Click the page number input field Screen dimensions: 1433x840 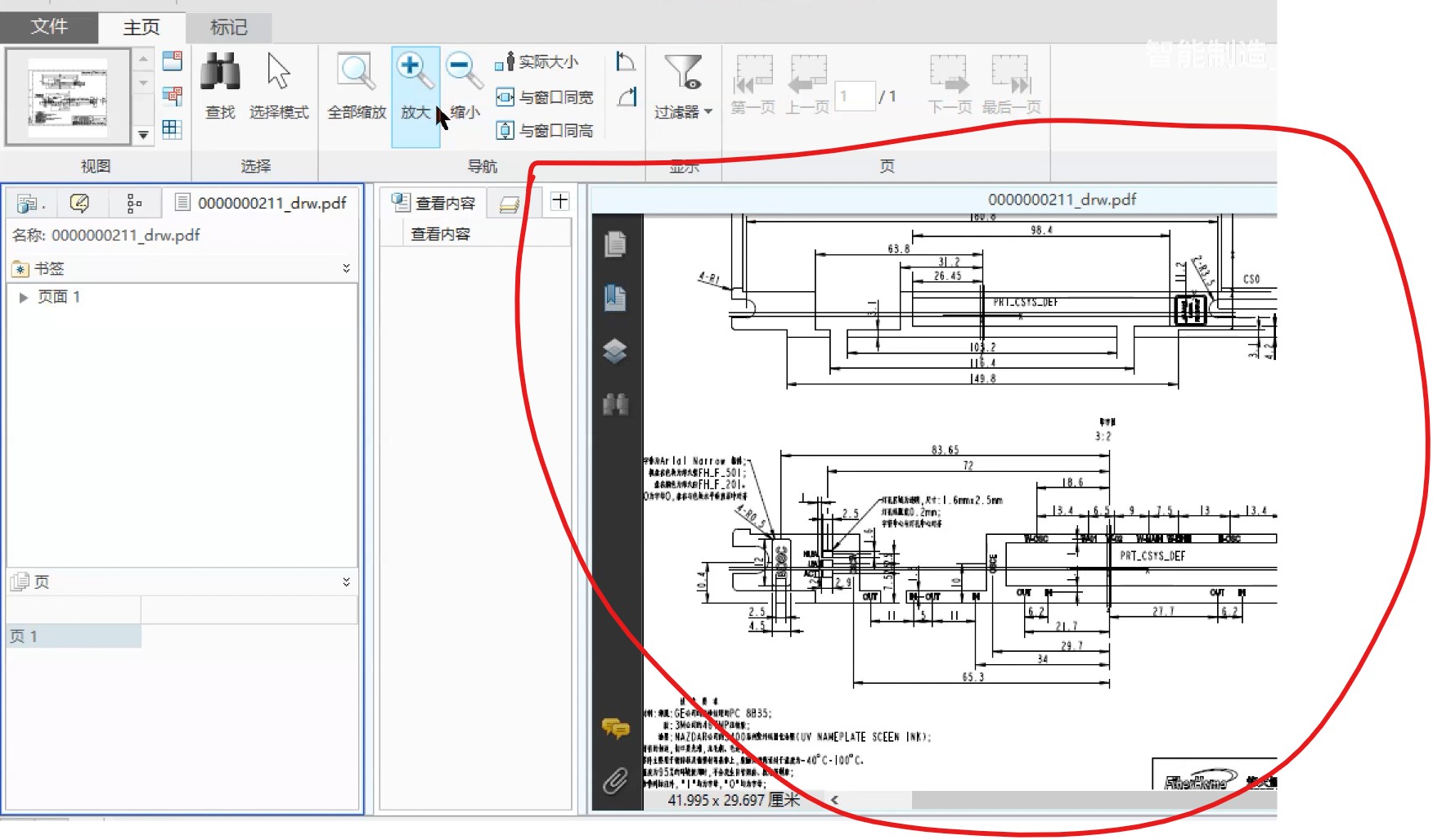pyautogui.click(x=855, y=97)
